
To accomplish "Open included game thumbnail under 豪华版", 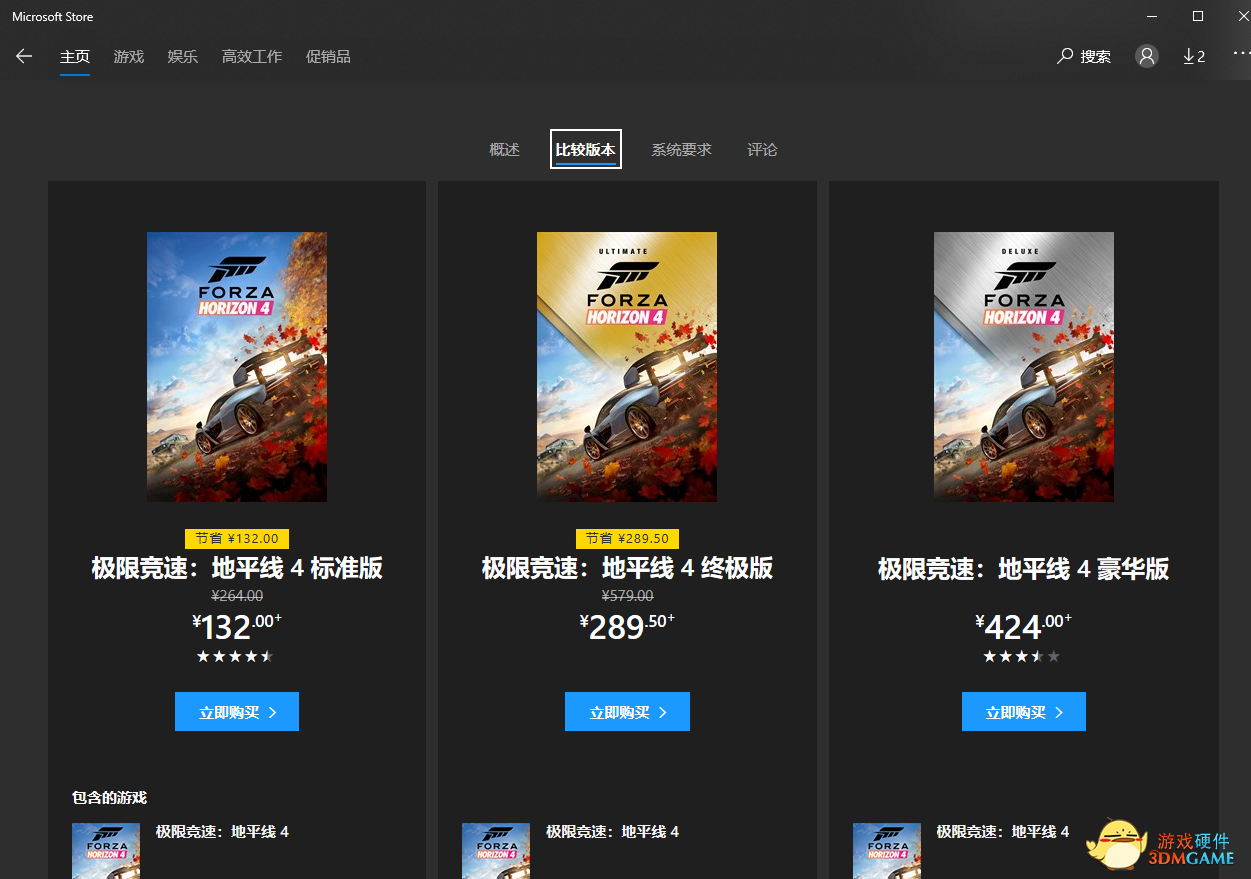I will [x=887, y=851].
